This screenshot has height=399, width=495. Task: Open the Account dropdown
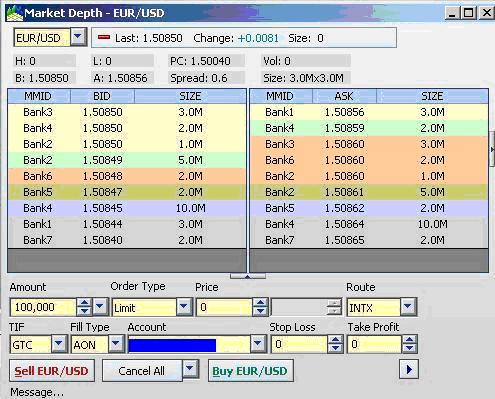coord(258,344)
